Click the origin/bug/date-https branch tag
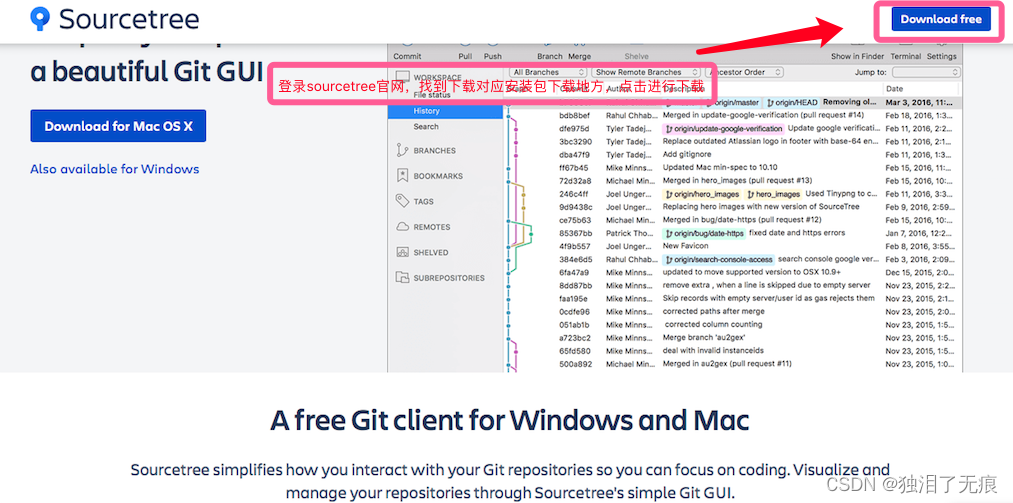The image size is (1013, 503). pyautogui.click(x=704, y=233)
